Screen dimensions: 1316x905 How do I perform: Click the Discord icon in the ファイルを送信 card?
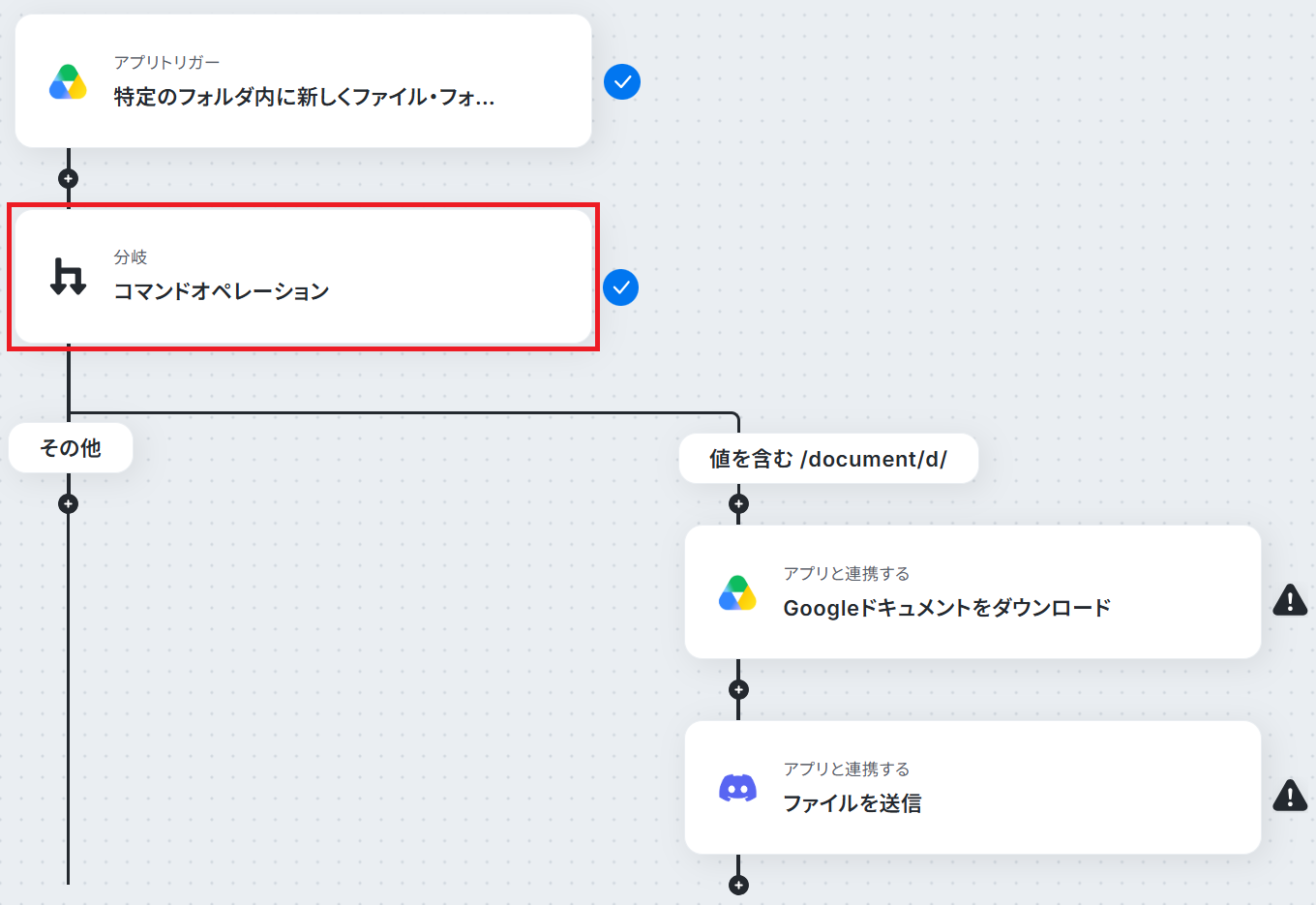[x=737, y=788]
